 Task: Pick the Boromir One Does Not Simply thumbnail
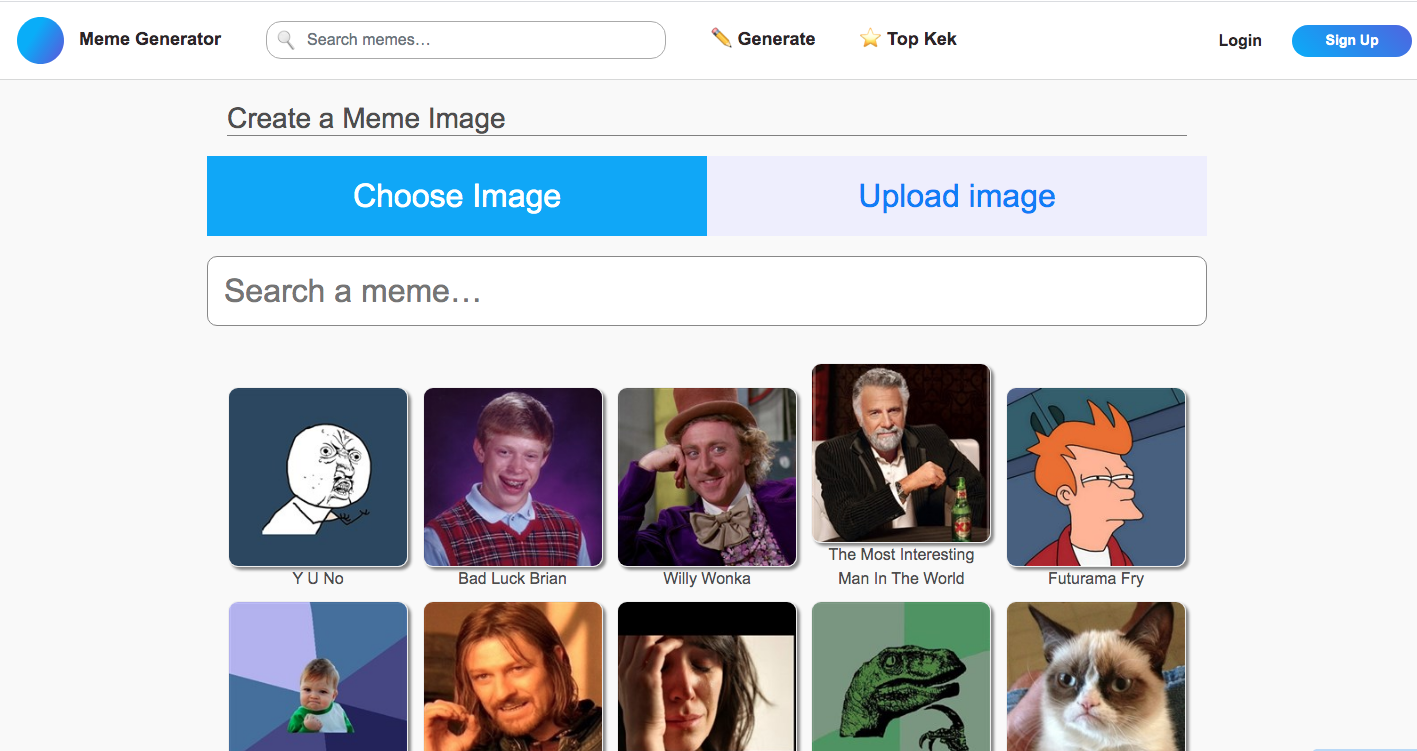pos(513,677)
